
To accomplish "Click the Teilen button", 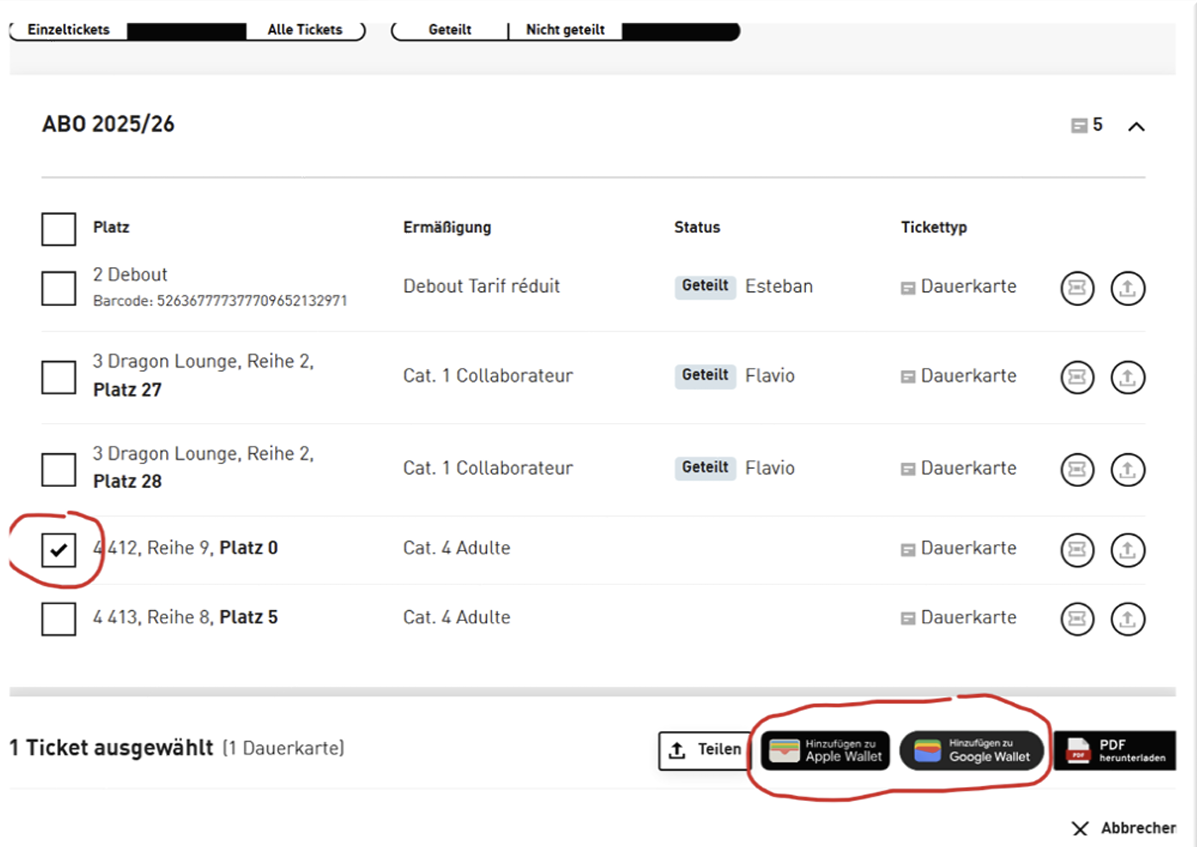I will click(x=705, y=750).
